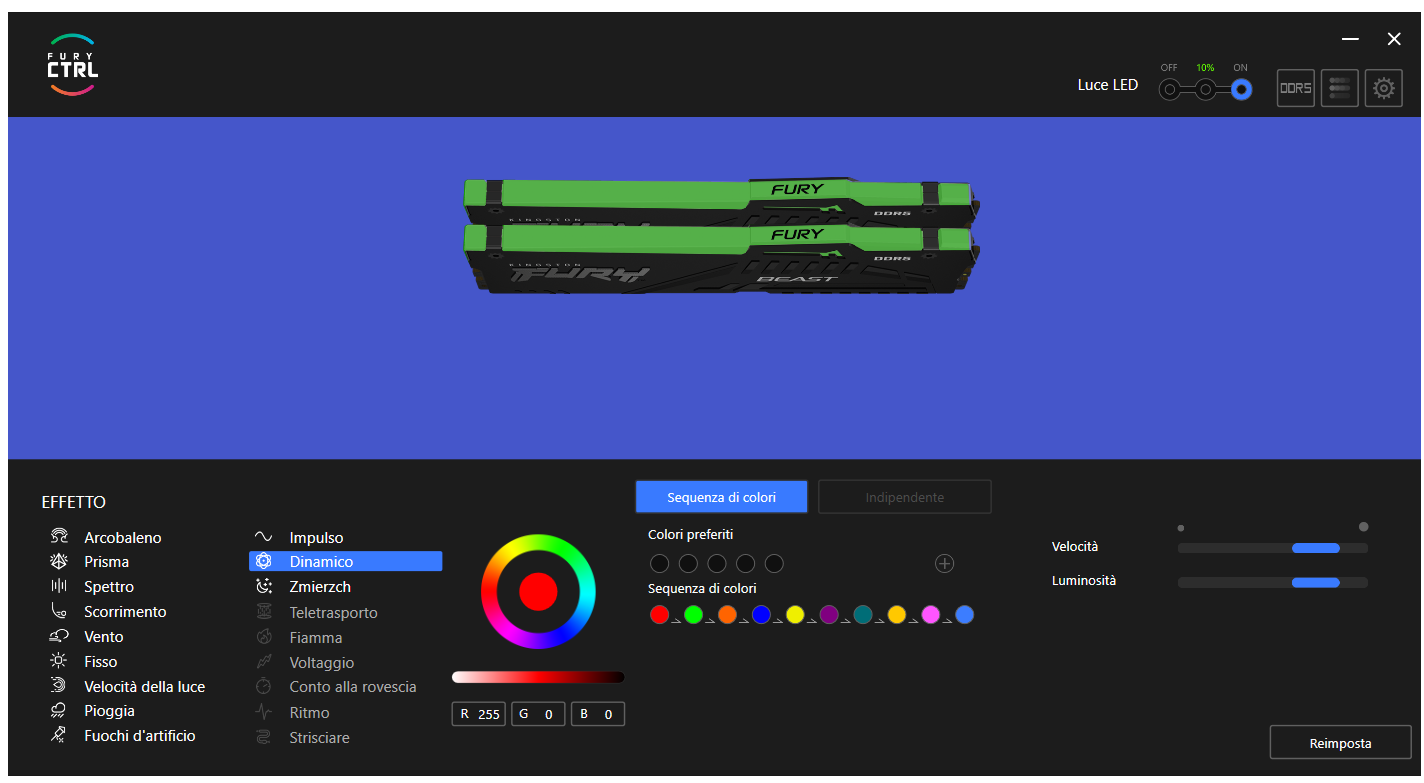Screen dimensions: 1424x783
Task: Select green swatch in color sequence
Action: coord(693,615)
